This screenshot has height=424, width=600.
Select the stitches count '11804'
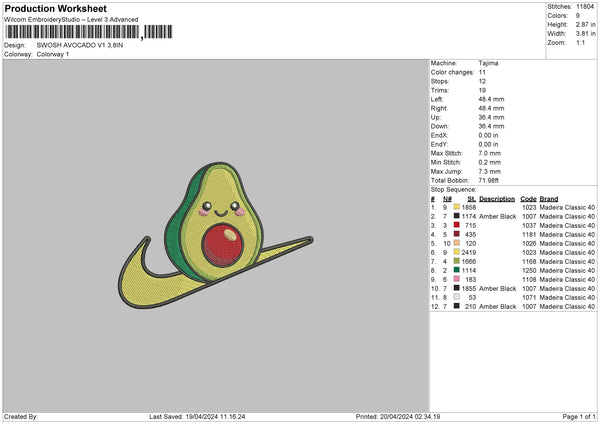tap(585, 7)
